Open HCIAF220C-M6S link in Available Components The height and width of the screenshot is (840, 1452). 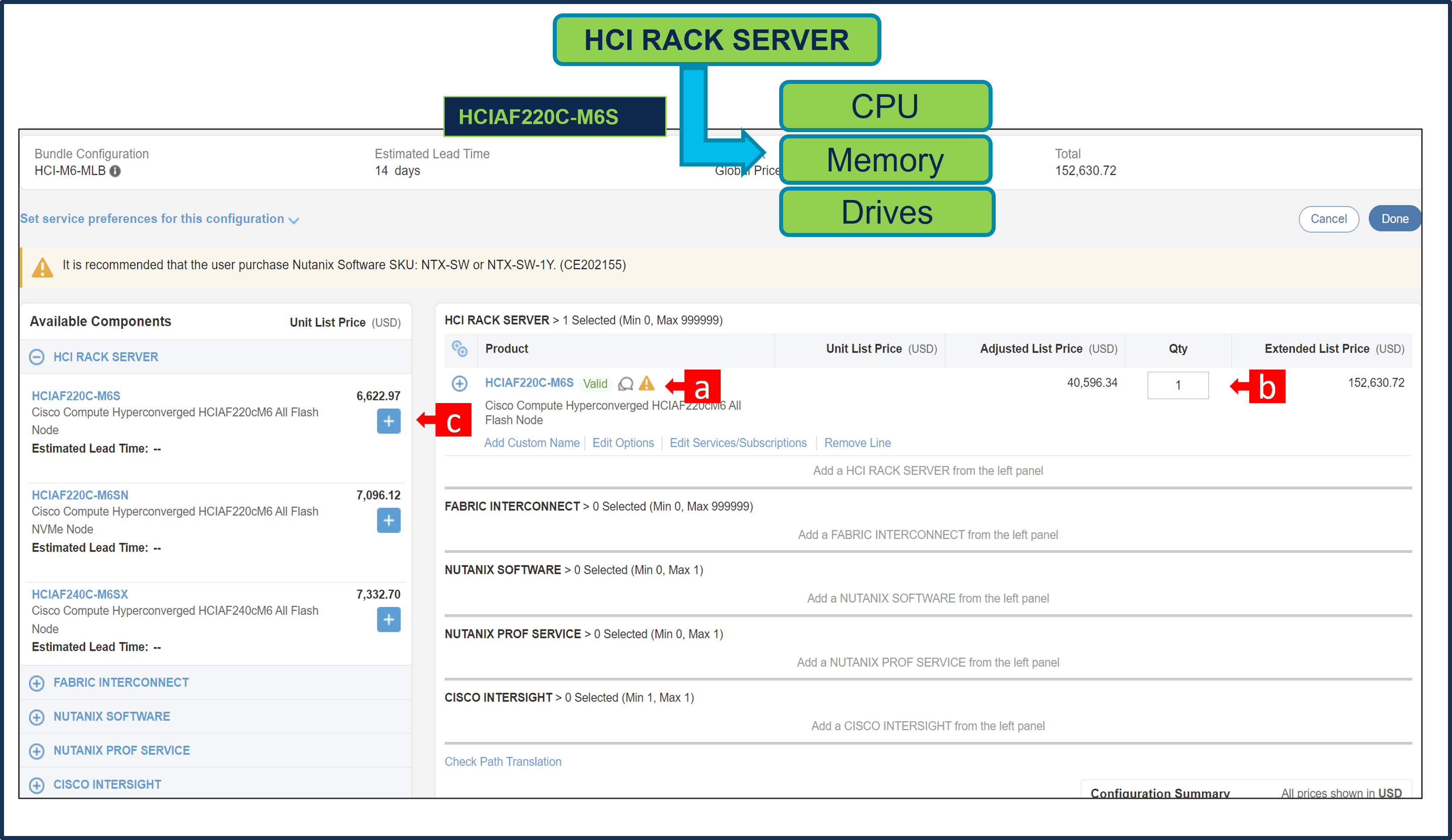pos(76,396)
